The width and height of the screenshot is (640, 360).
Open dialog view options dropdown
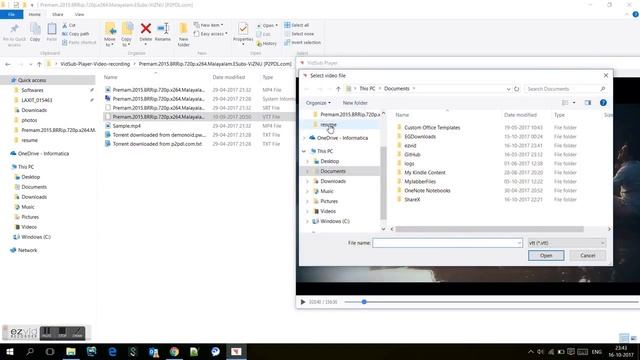tap(574, 103)
